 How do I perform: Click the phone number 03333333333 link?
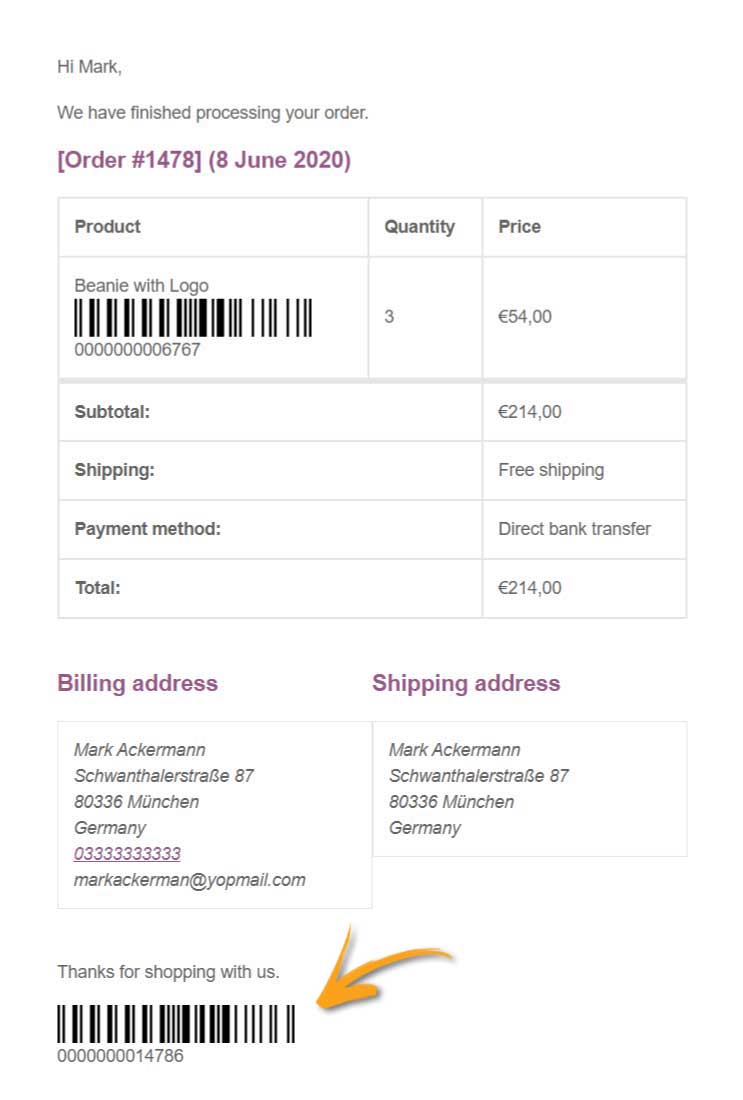(x=127, y=854)
